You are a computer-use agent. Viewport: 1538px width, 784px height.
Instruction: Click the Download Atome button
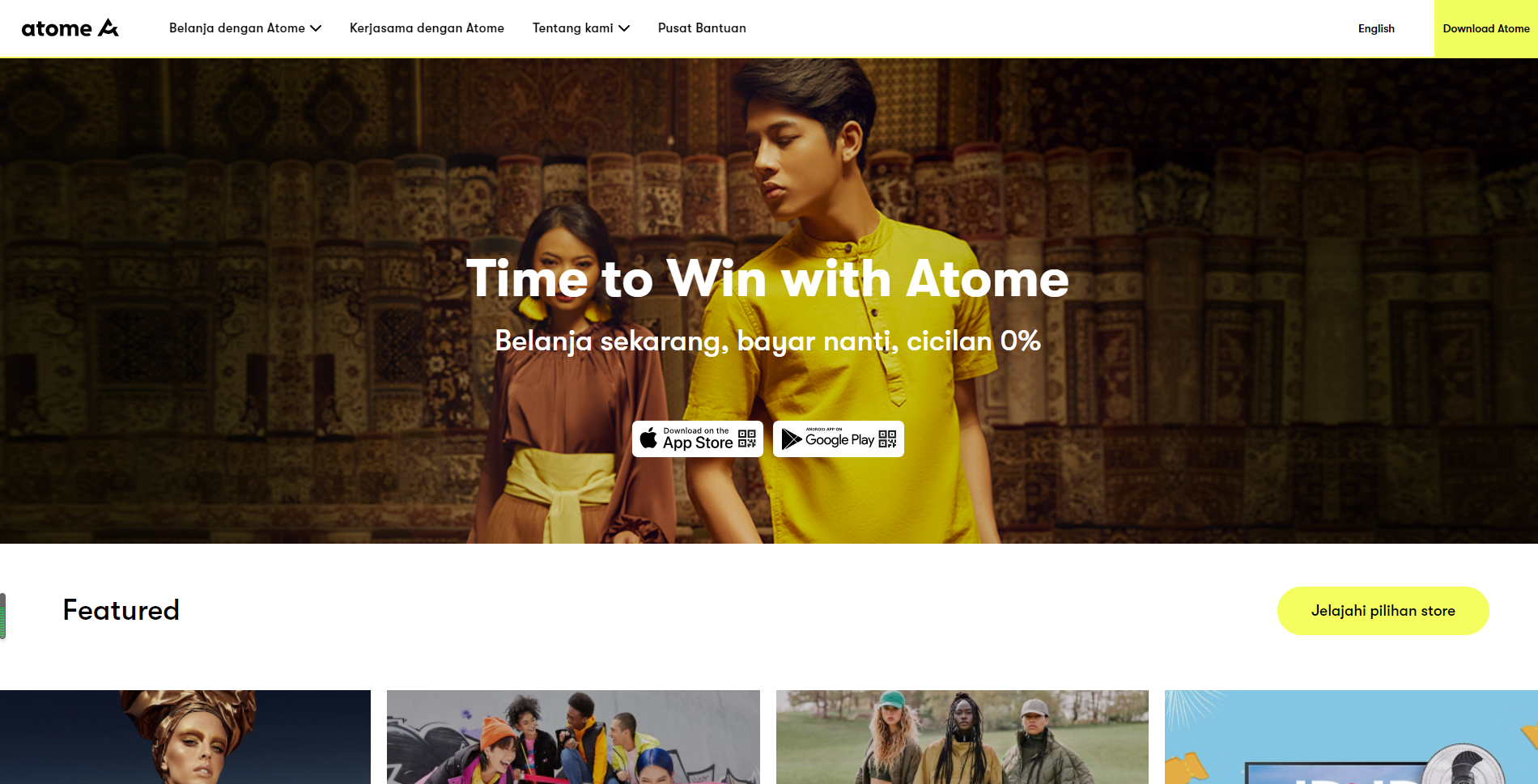(1486, 28)
